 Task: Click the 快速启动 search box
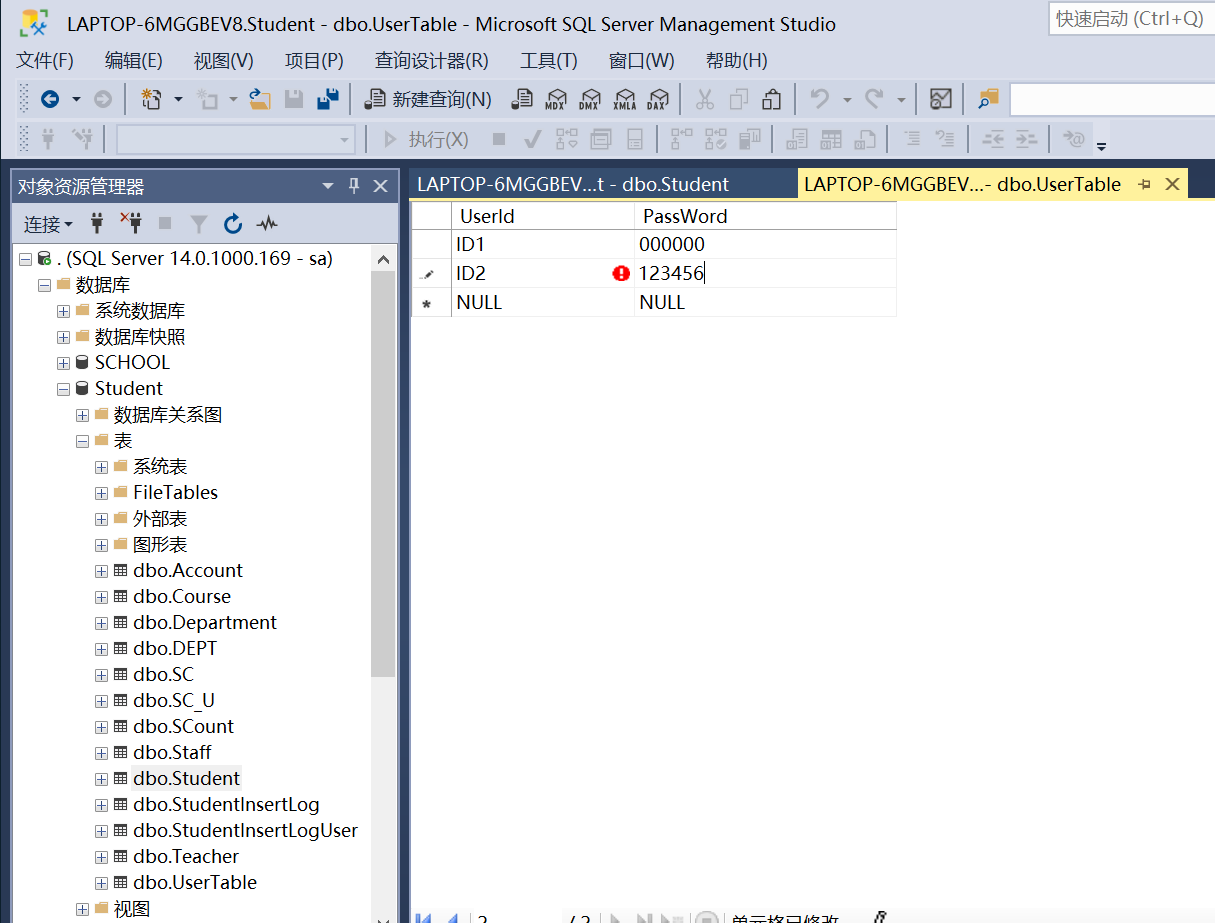[1131, 18]
